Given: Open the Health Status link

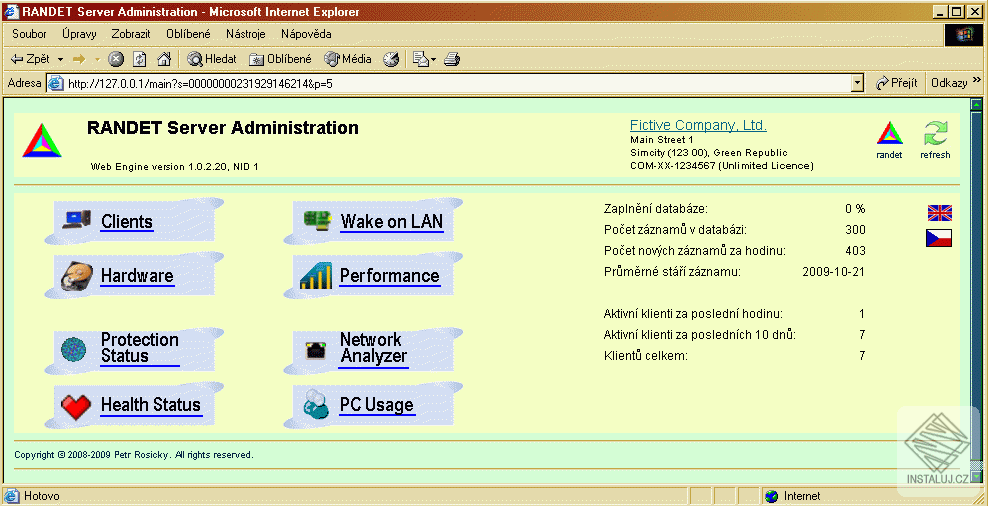Looking at the screenshot, I should [151, 405].
